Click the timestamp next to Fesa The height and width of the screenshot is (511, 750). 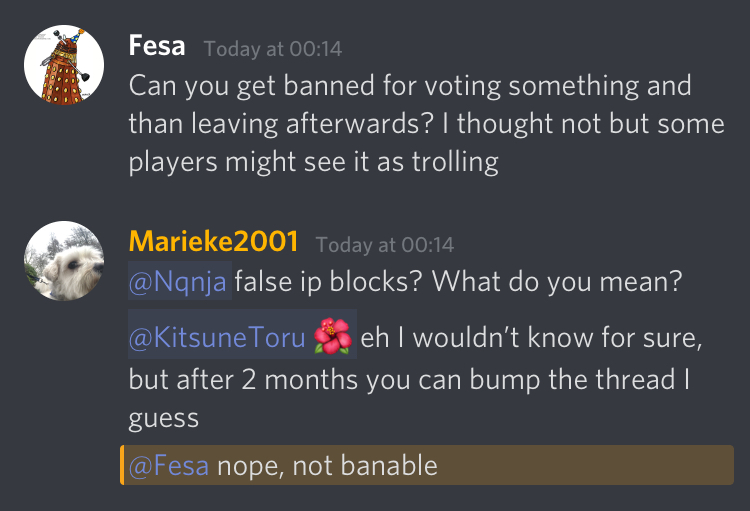pyautogui.click(x=273, y=49)
